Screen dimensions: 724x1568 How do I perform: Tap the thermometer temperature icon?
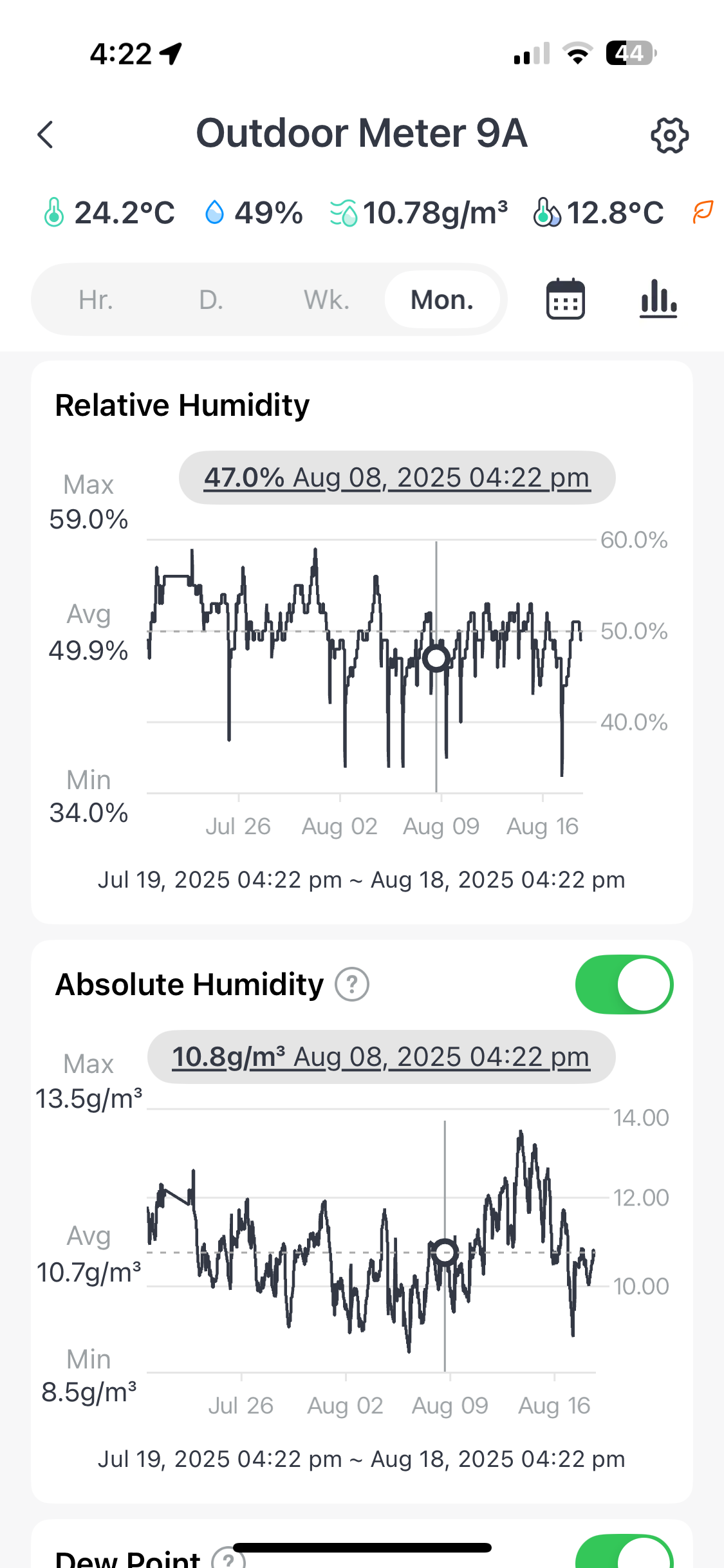pos(54,212)
